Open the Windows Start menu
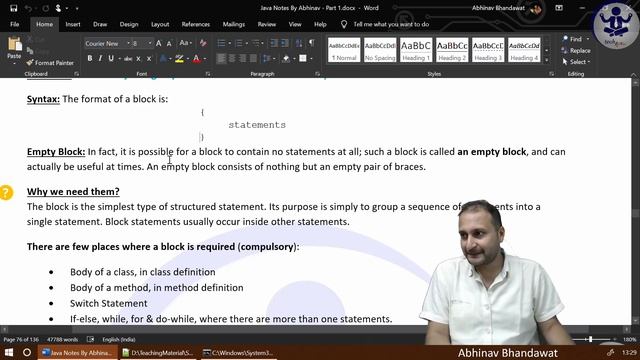The image size is (640, 360). coord(9,352)
